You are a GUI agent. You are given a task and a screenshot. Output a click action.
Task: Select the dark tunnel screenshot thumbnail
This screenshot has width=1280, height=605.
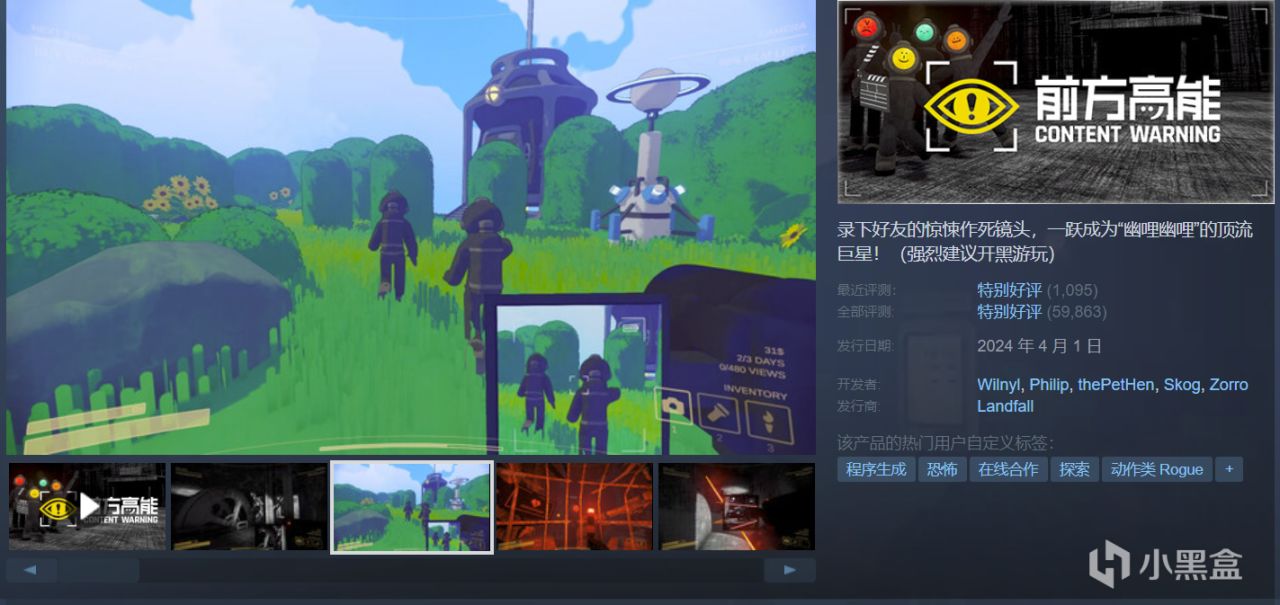(249, 506)
